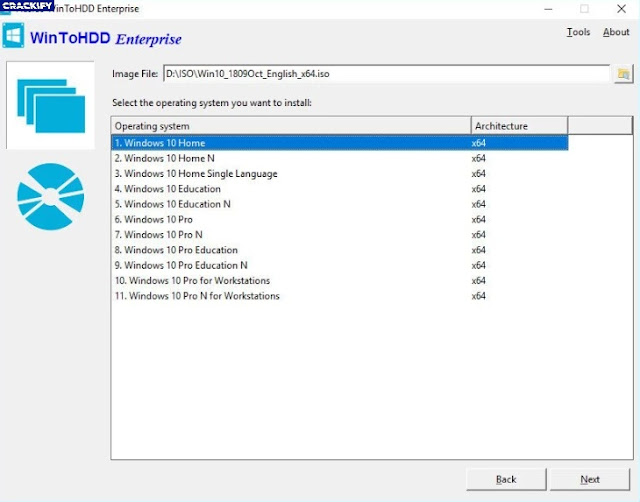Select row 9. Windows 10 Pro Education N
The image size is (640, 502).
[x=340, y=265]
